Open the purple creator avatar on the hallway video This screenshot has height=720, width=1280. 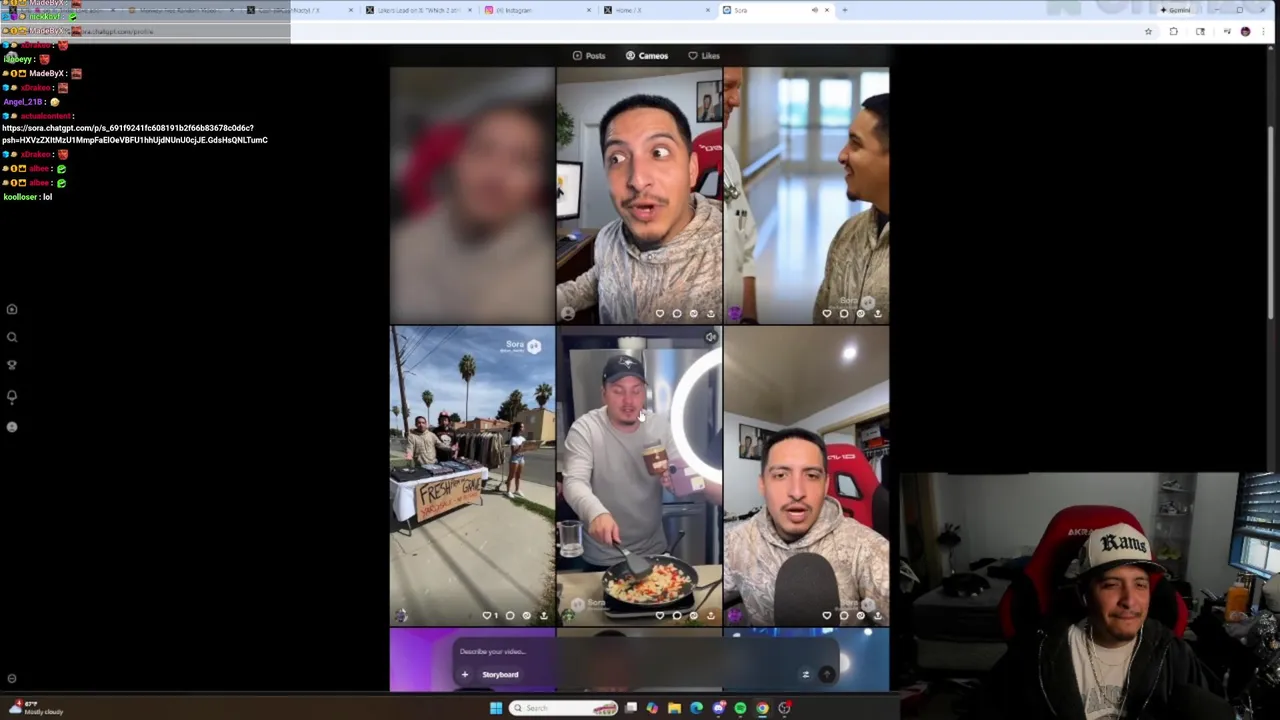point(735,314)
